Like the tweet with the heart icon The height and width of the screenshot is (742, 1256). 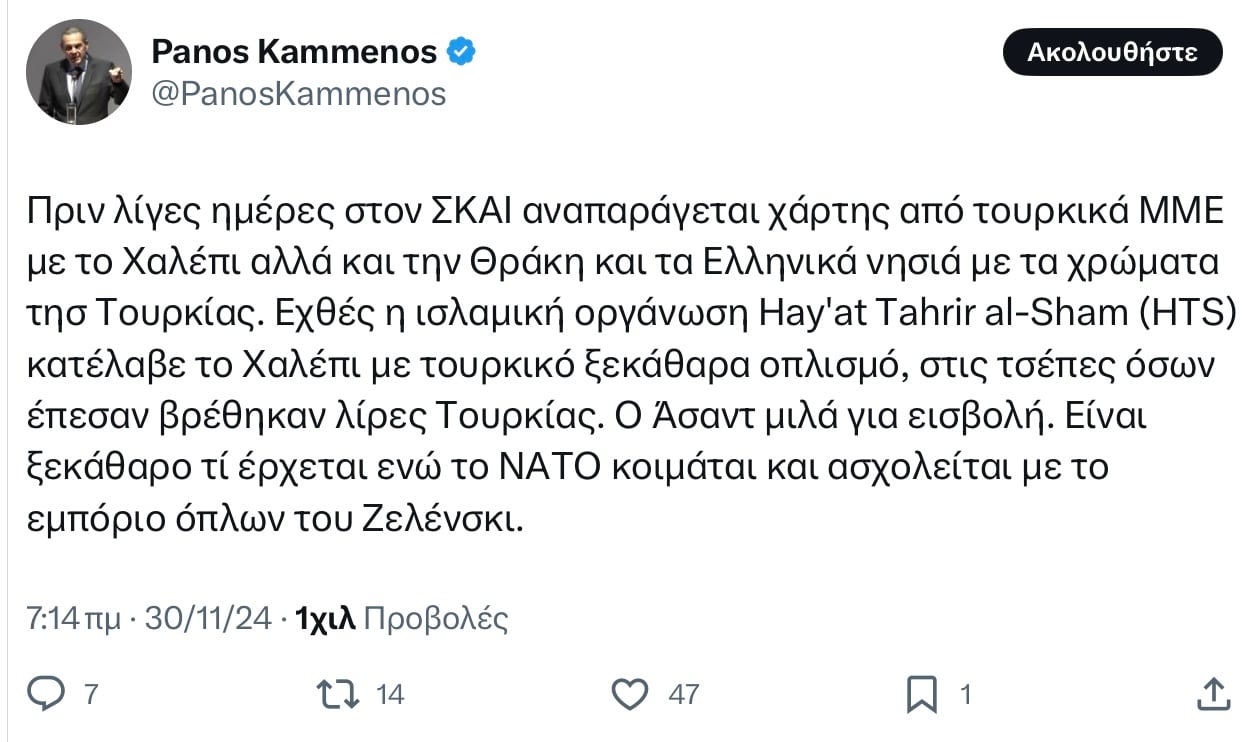(630, 692)
